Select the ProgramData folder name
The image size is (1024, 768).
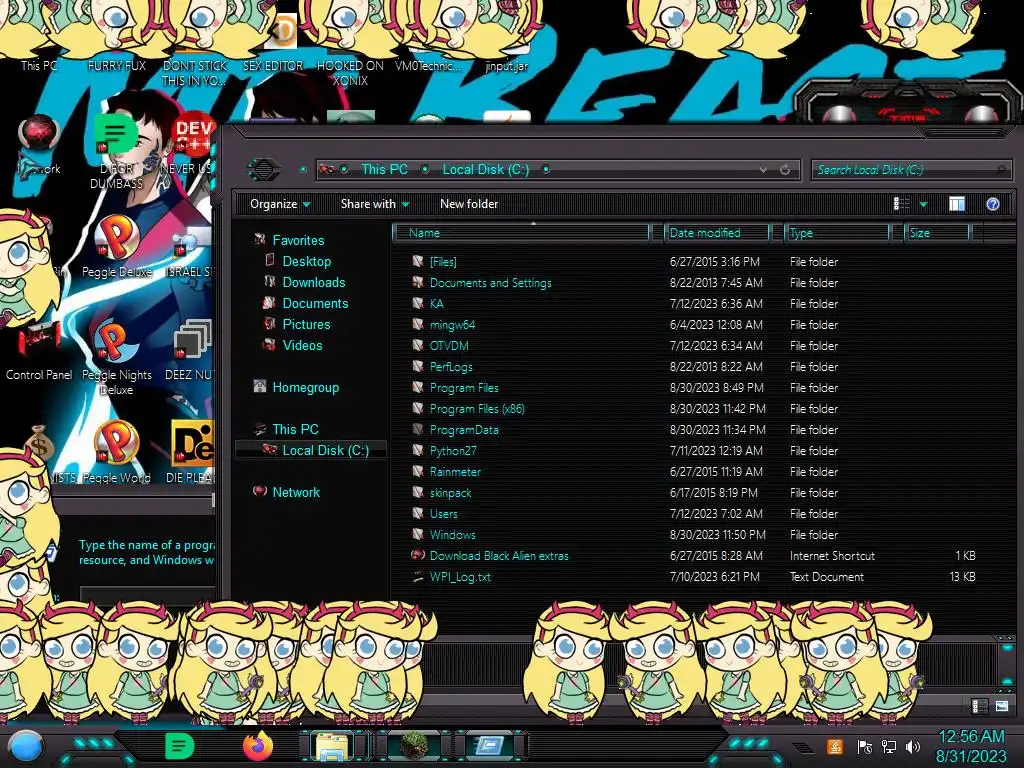[464, 429]
